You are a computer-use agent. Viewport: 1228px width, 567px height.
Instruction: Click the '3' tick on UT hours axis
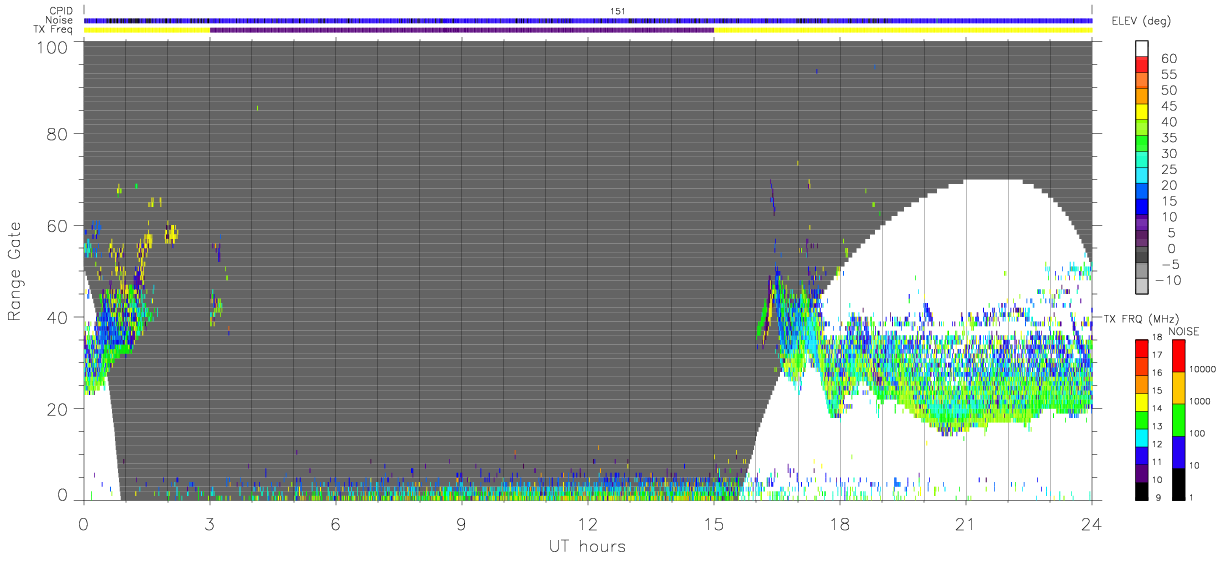point(209,523)
